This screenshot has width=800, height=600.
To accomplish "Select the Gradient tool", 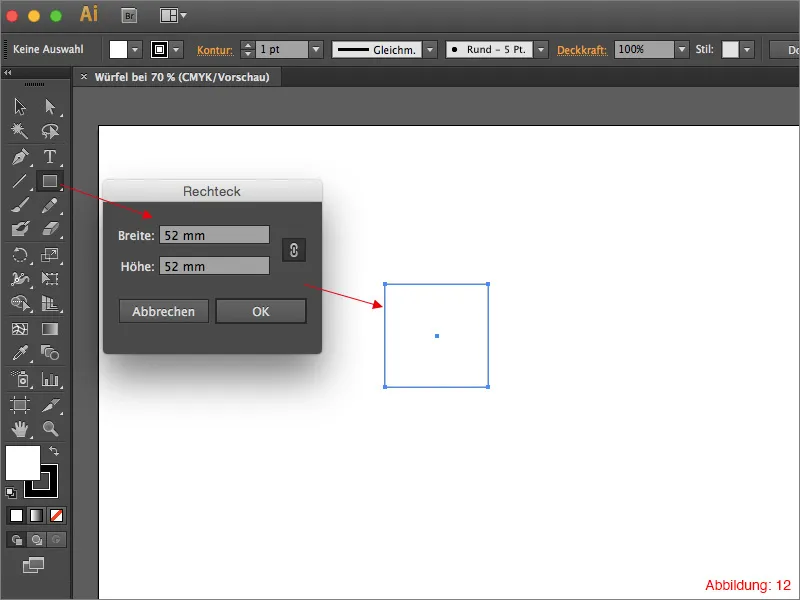I will pyautogui.click(x=49, y=329).
